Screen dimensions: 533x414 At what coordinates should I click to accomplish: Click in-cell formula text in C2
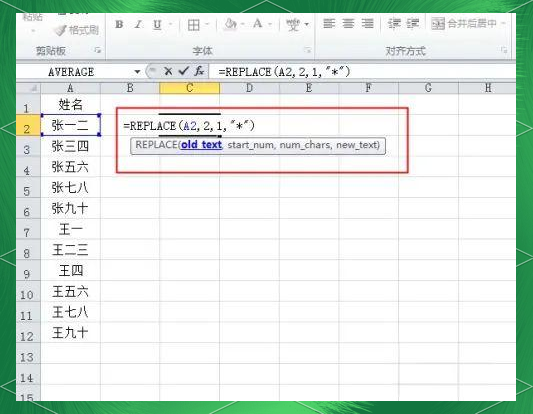(189, 126)
